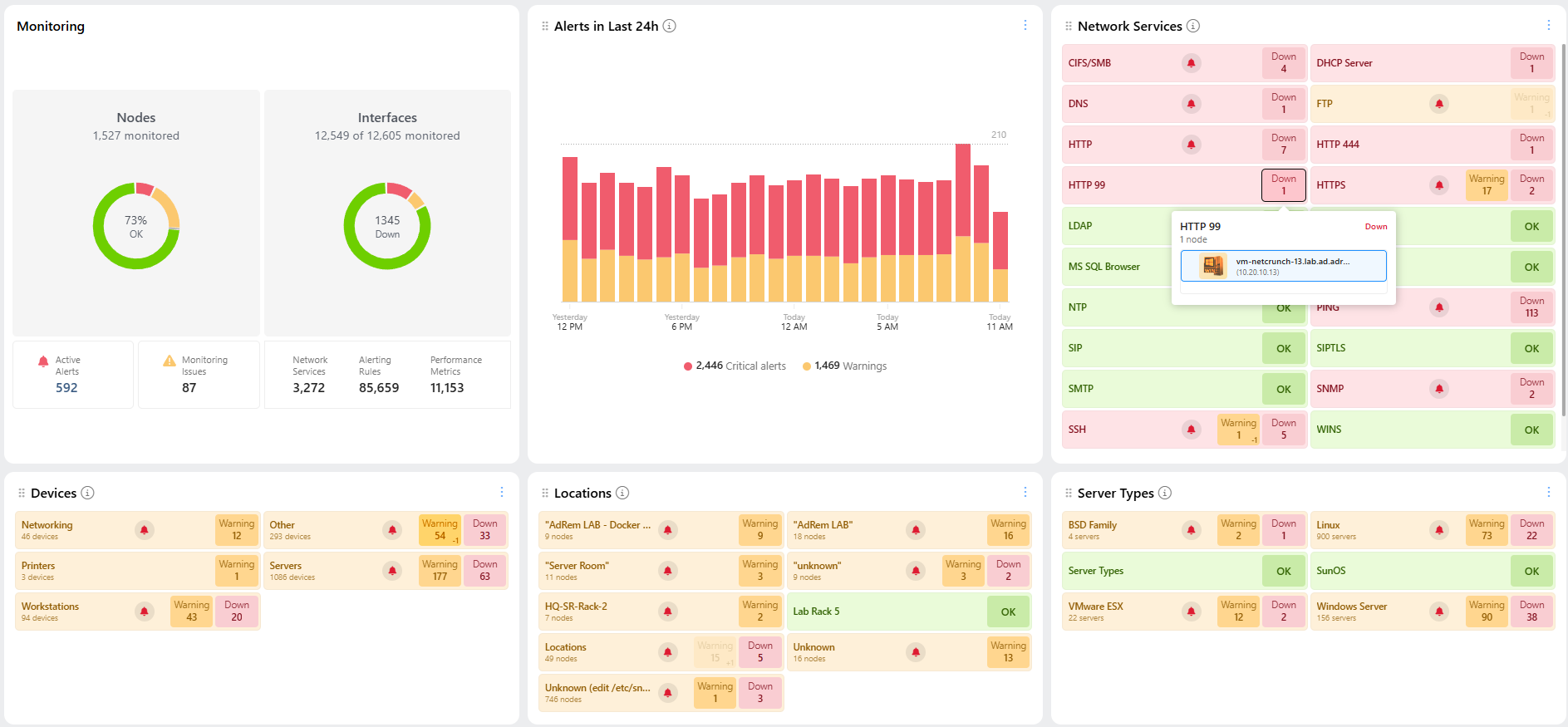Click the alert bell on SSH row

pos(1191,430)
